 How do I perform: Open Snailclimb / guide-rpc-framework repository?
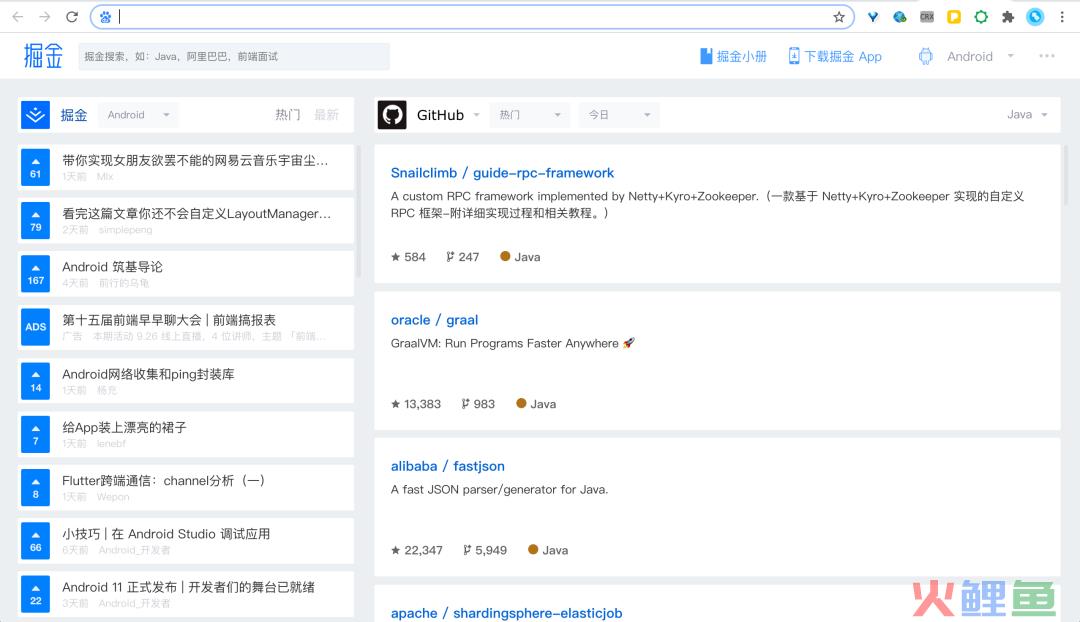click(x=502, y=173)
